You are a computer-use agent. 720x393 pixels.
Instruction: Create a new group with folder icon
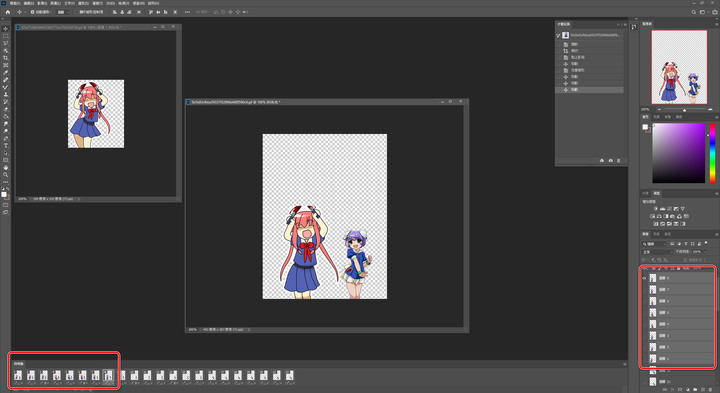click(695, 389)
